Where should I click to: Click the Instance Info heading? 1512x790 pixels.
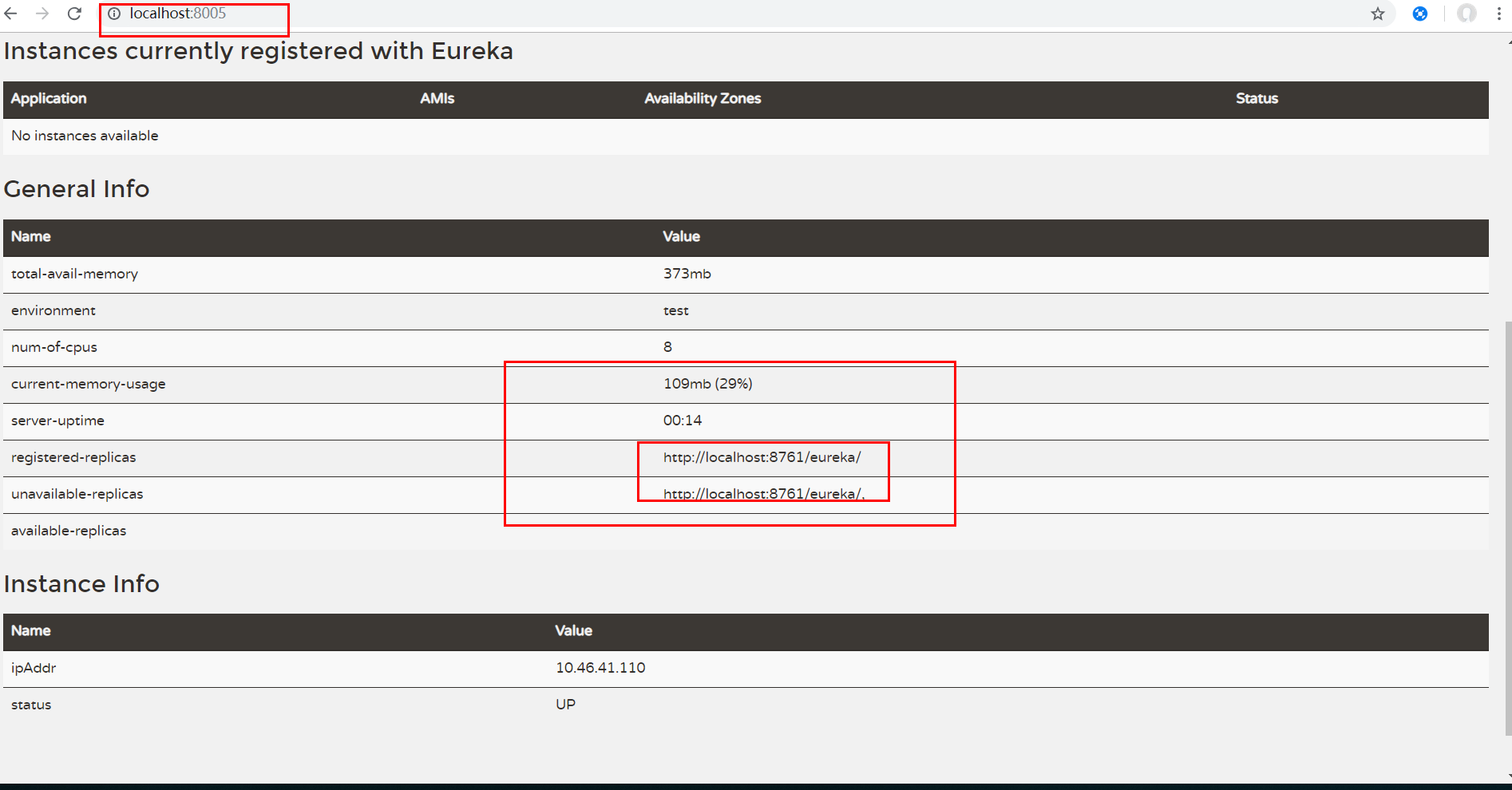click(81, 584)
